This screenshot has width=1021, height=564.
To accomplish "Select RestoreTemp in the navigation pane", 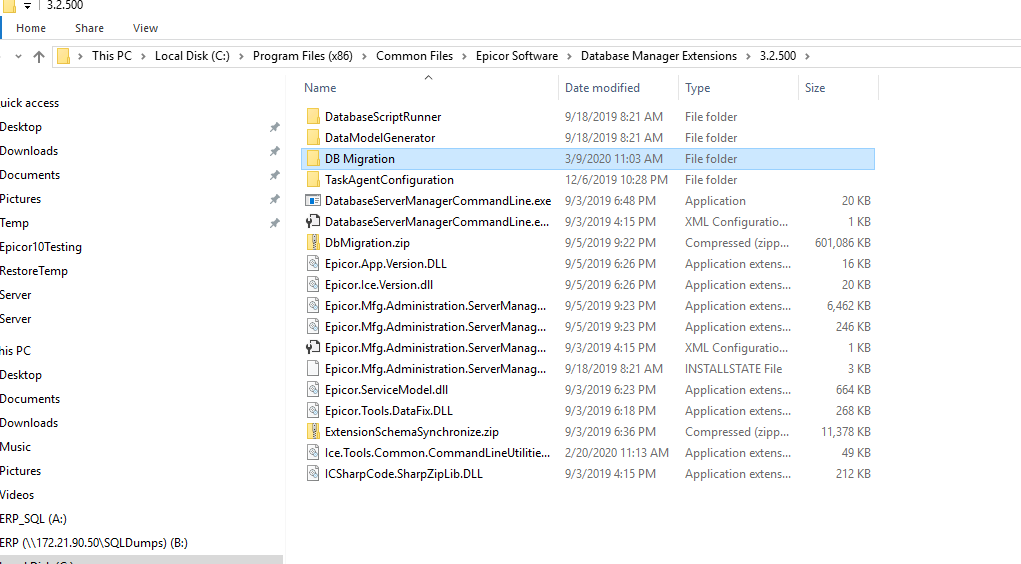I will pos(34,271).
